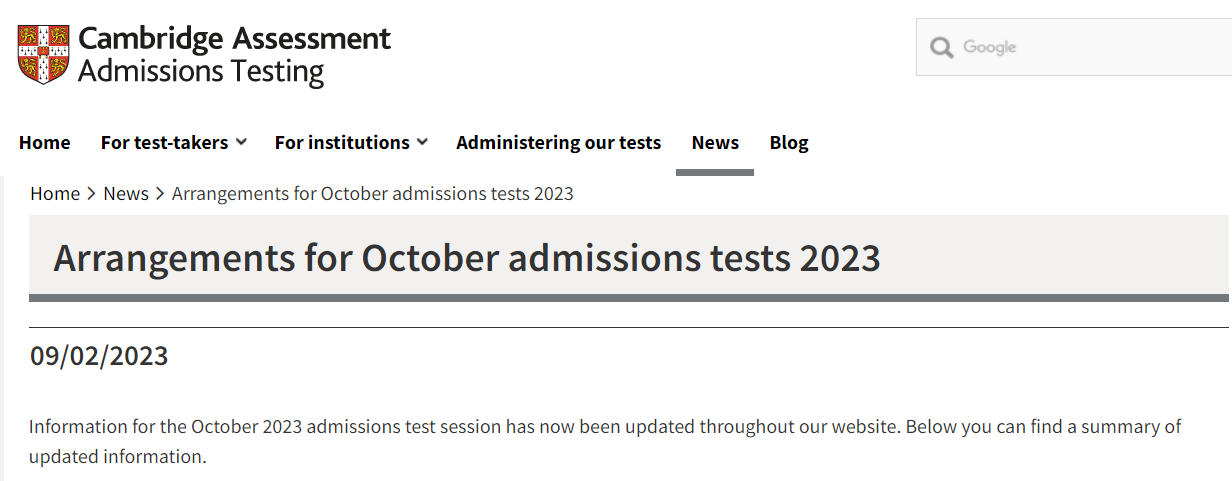Viewport: 1232px width, 481px height.
Task: Open the For test-takers menu label
Action: pos(164,143)
